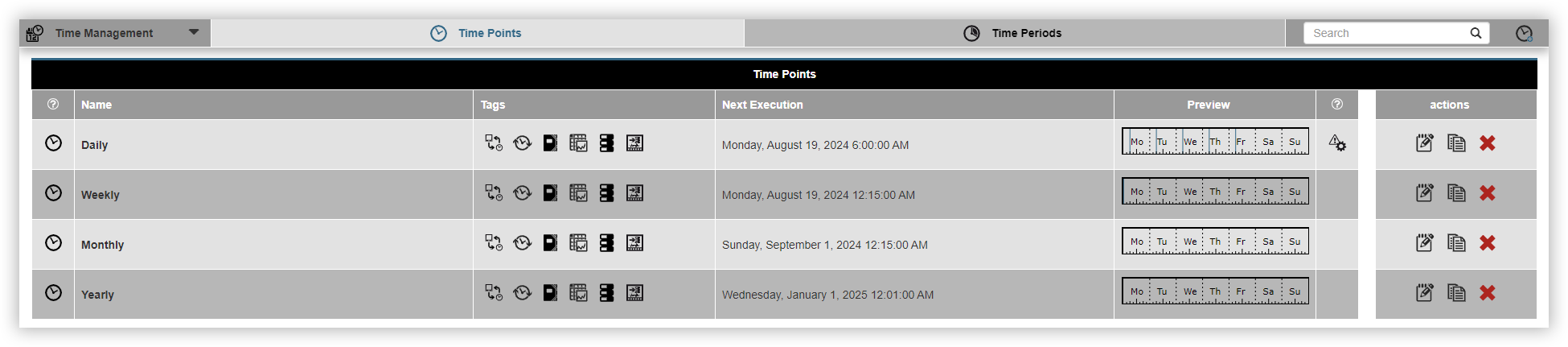
Task: Click the Yearly weekday preview bar
Action: pos(1215,291)
